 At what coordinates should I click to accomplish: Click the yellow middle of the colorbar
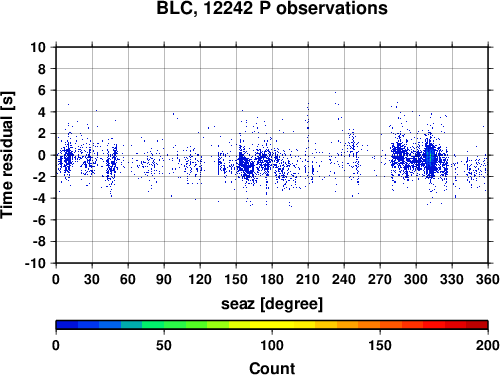coord(272,325)
